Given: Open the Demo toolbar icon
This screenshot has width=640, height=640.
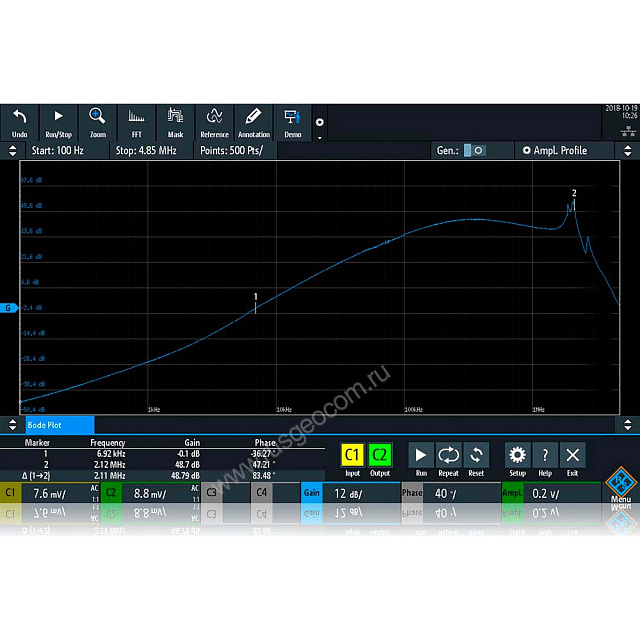Looking at the screenshot, I should click(292, 121).
